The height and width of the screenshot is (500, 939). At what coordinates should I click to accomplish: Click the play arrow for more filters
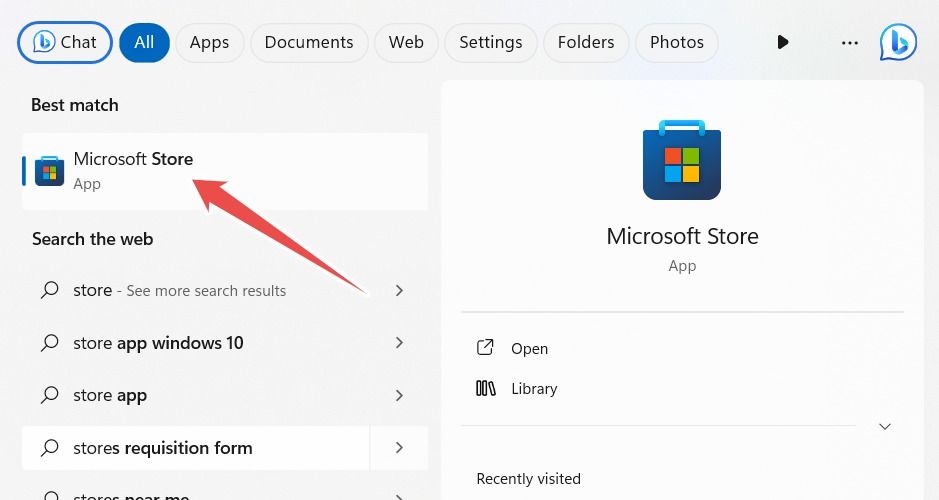783,42
